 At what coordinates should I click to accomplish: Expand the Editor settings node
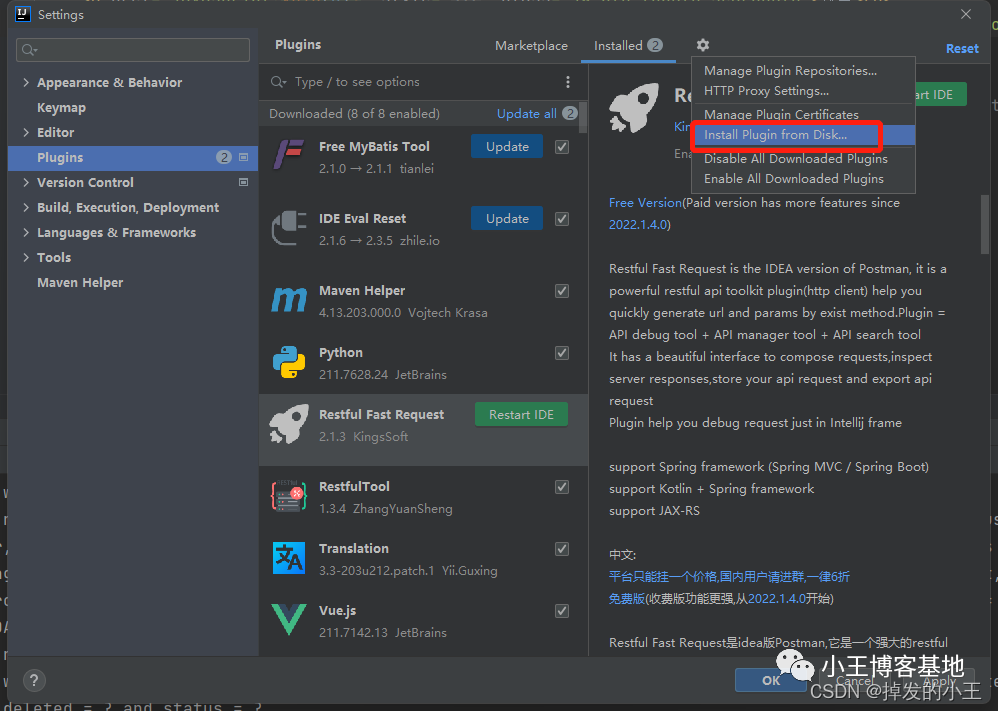(x=26, y=132)
